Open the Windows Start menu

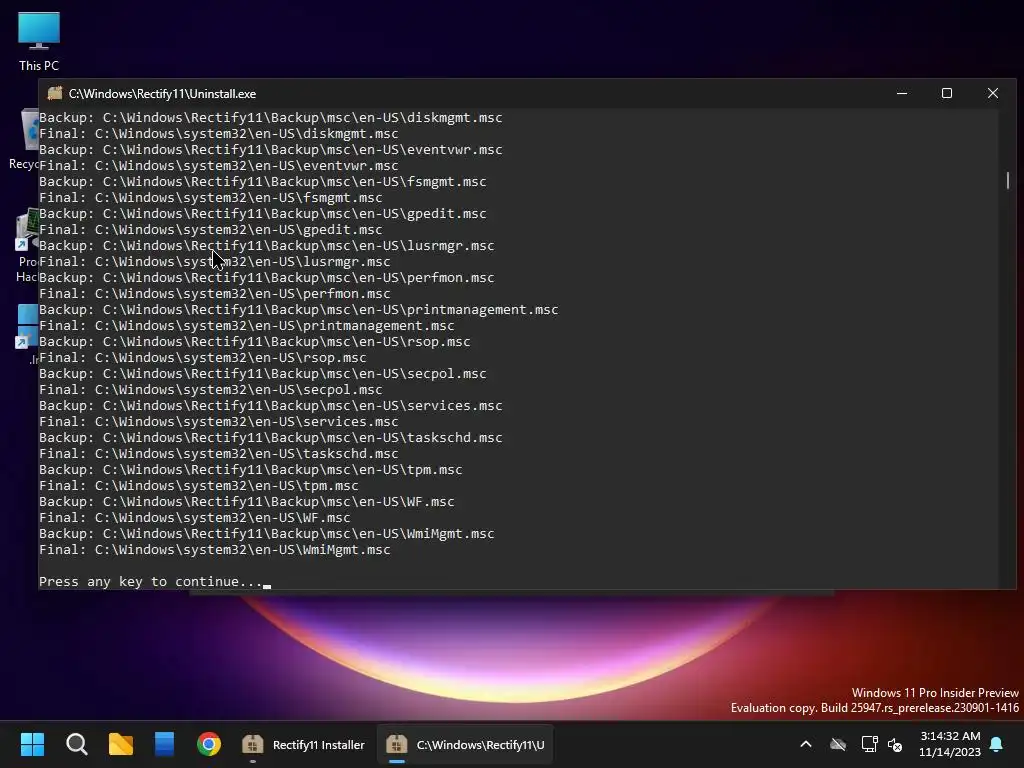click(x=32, y=744)
